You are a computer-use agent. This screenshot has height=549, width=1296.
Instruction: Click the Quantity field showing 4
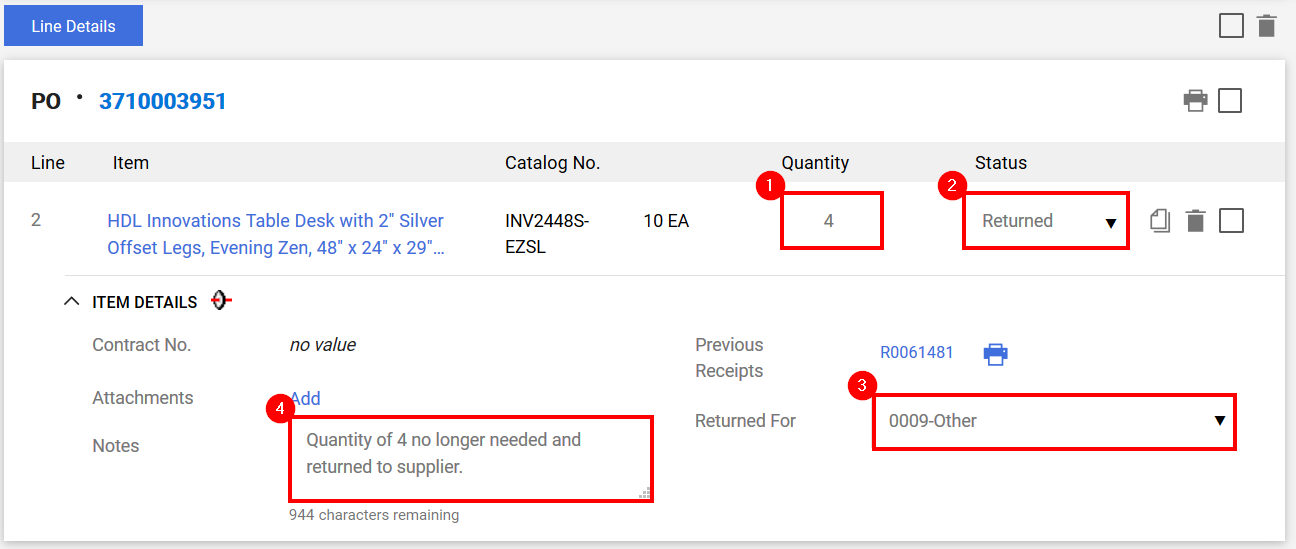(x=832, y=221)
